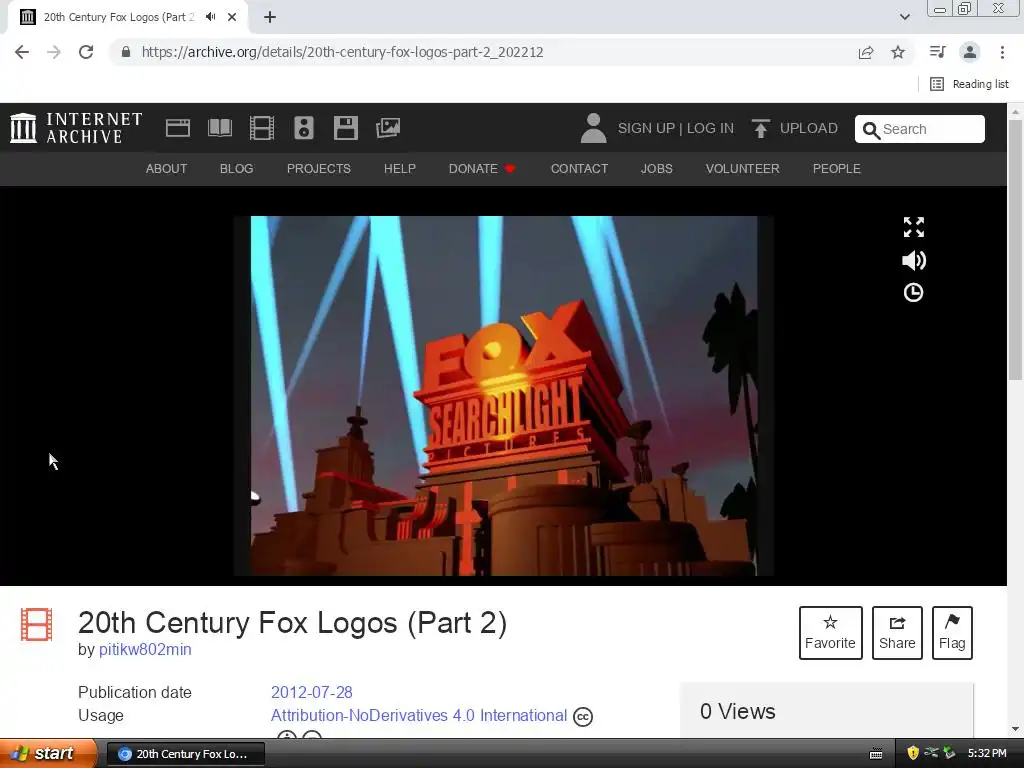Click the Creative Commons icon
Image resolution: width=1024 pixels, height=768 pixels.
[583, 717]
